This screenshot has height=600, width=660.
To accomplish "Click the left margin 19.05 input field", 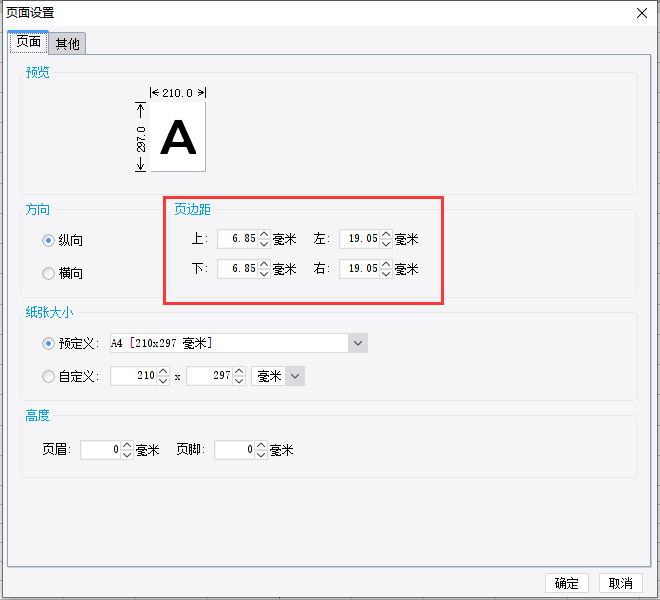I will pos(360,239).
